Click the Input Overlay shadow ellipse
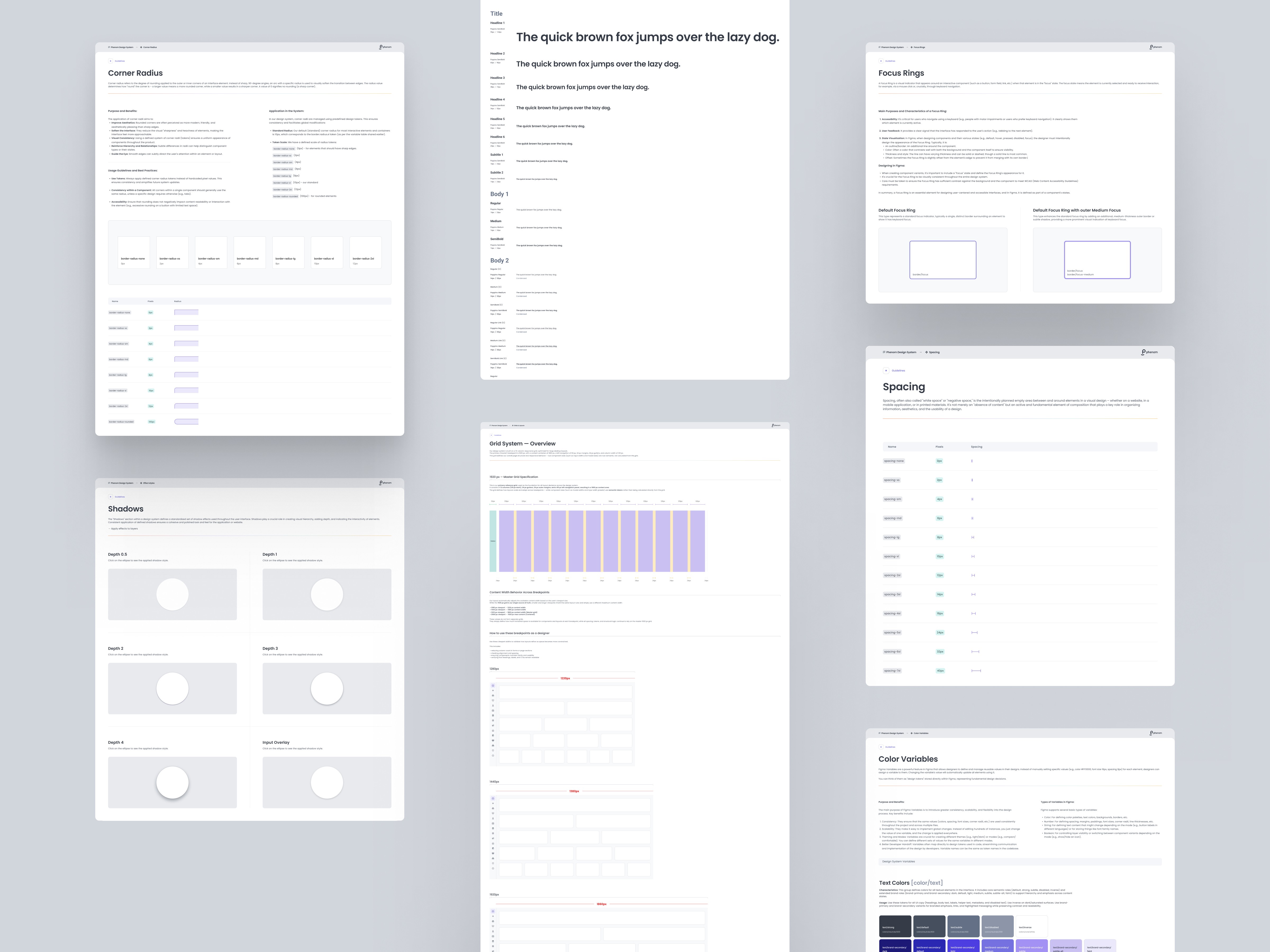 point(327,783)
